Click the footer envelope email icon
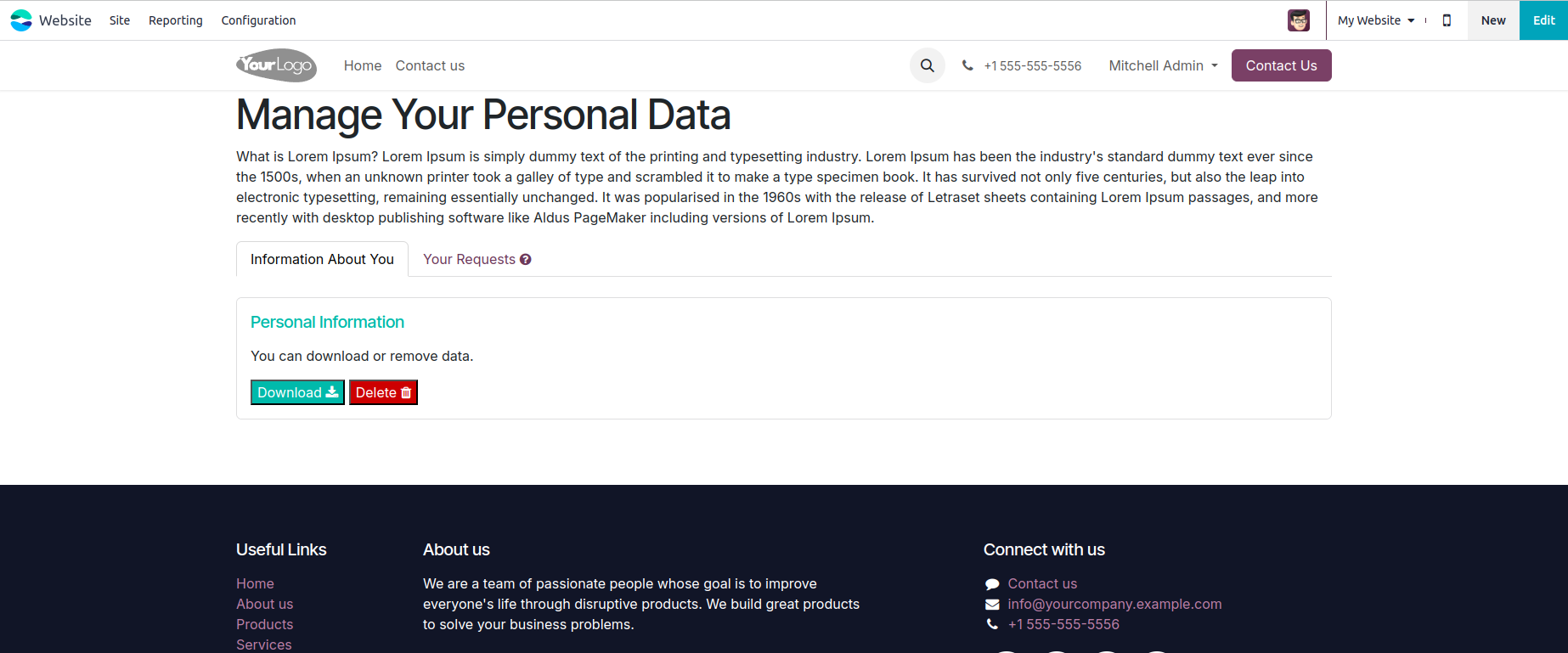1568x653 pixels. (991, 605)
